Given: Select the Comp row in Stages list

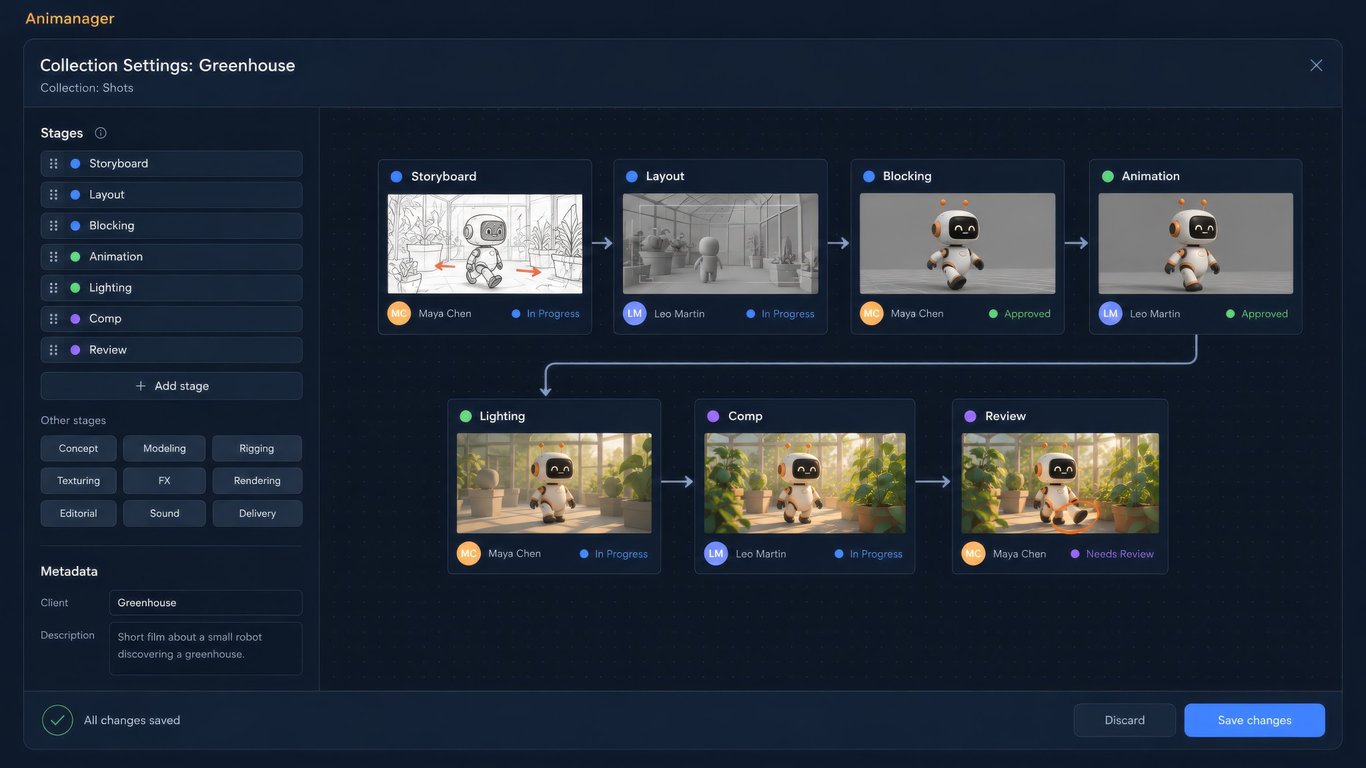Looking at the screenshot, I should point(171,319).
